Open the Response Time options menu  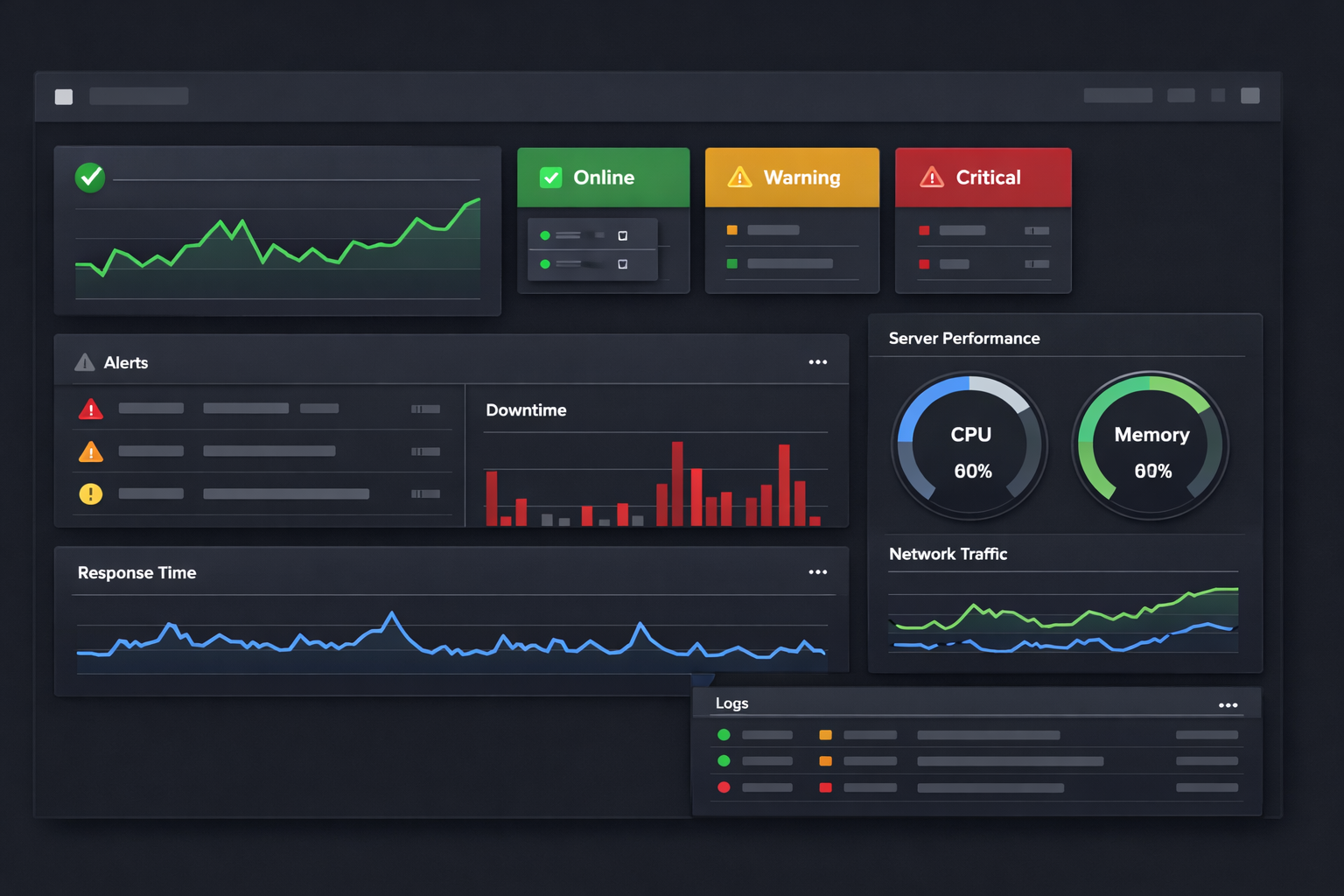(x=818, y=571)
